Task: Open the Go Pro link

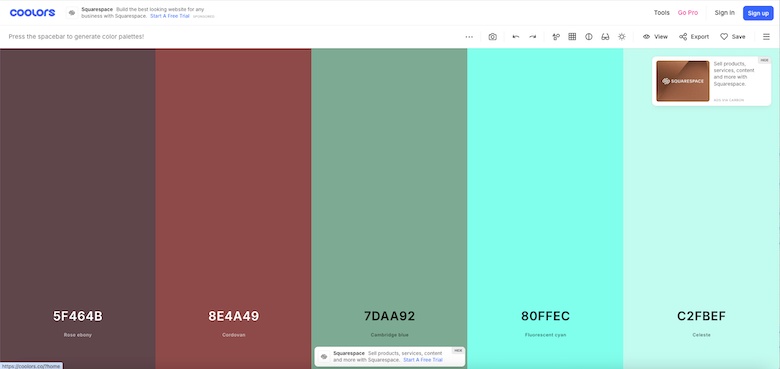Action: [687, 13]
